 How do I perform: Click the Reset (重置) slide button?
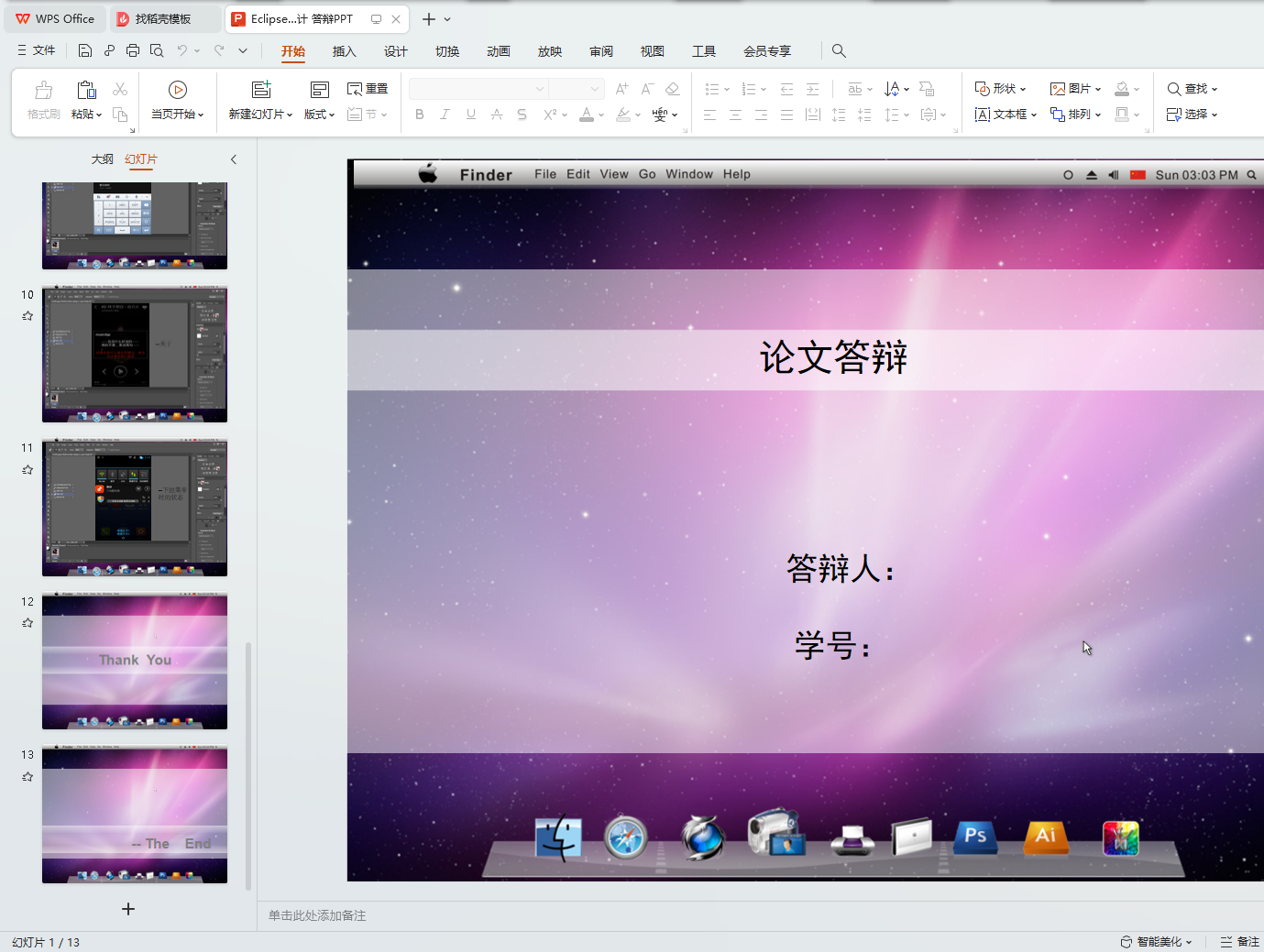coord(368,89)
